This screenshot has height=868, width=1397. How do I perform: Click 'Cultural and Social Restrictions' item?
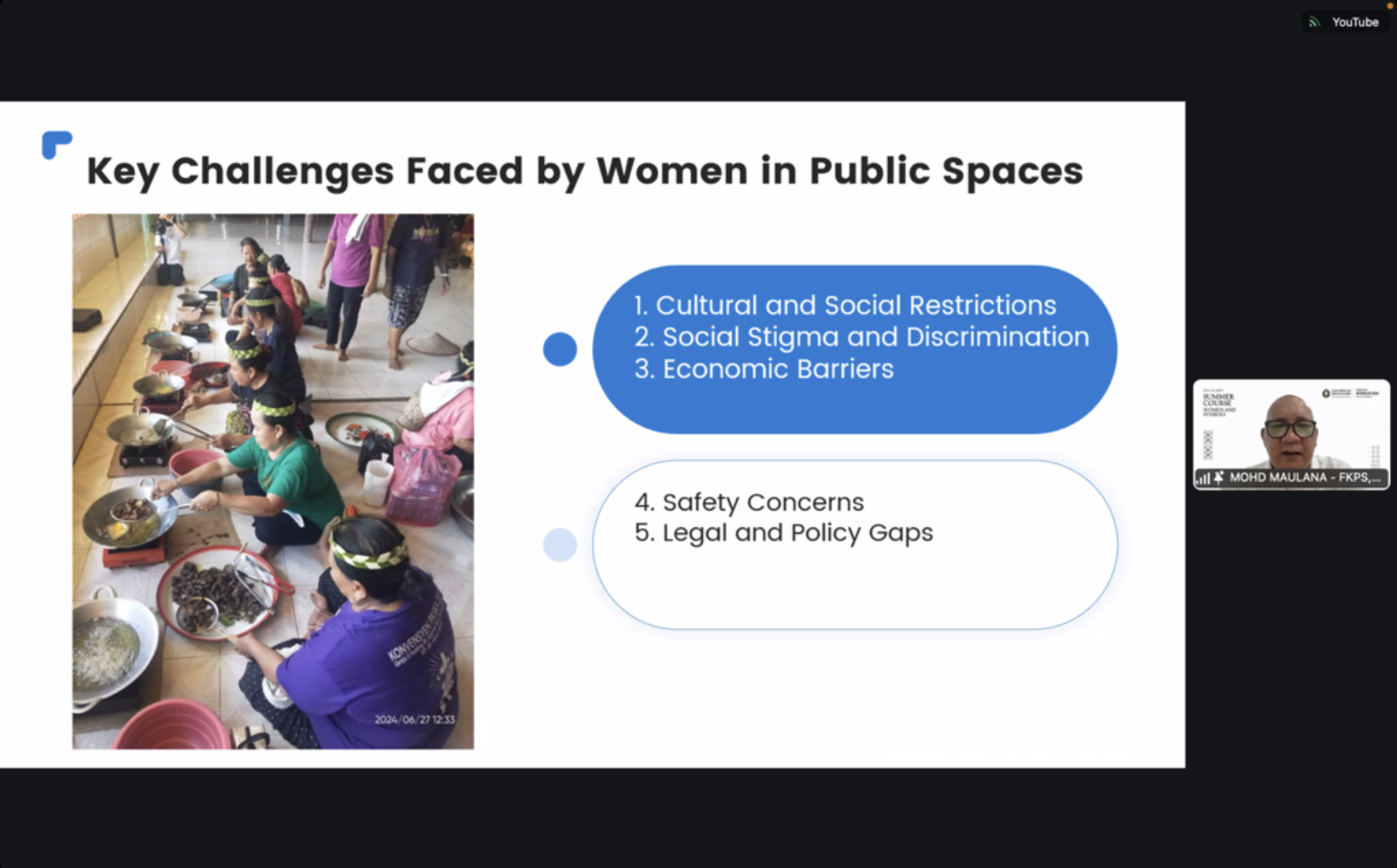(845, 306)
